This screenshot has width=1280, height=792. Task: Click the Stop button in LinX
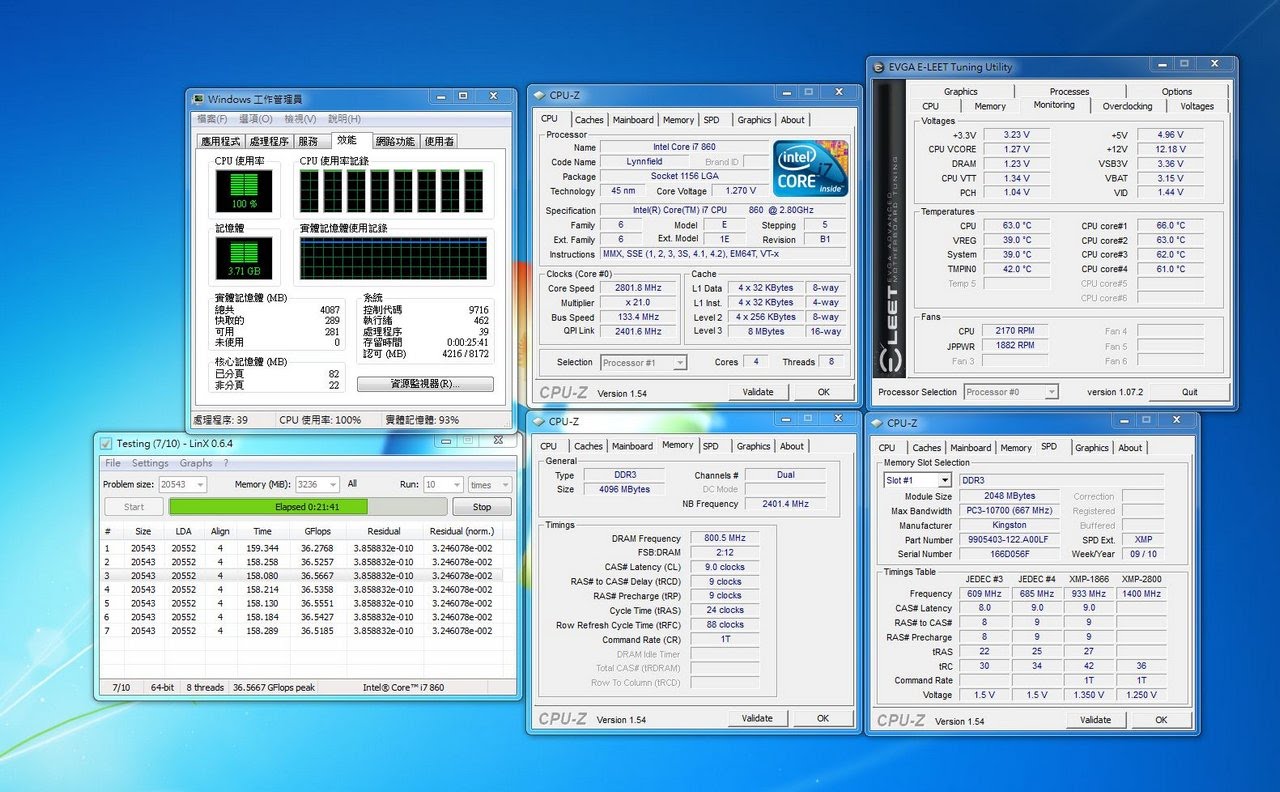tap(482, 507)
